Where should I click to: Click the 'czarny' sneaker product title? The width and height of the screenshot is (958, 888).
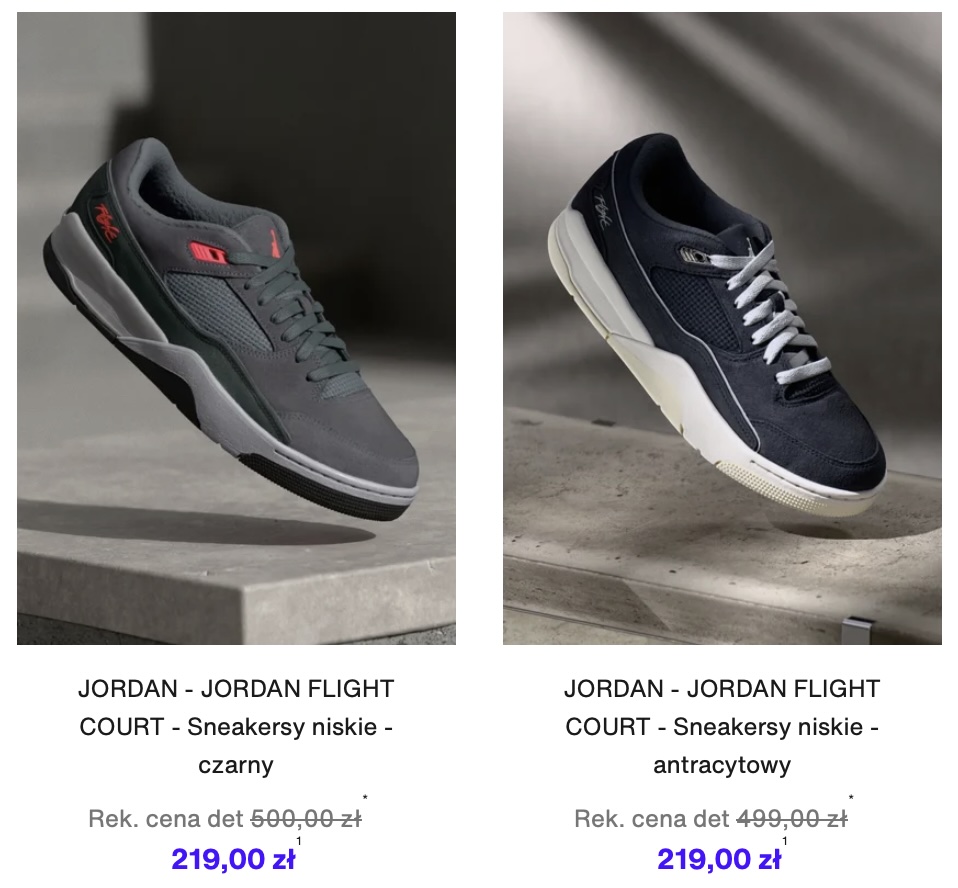[x=236, y=727]
